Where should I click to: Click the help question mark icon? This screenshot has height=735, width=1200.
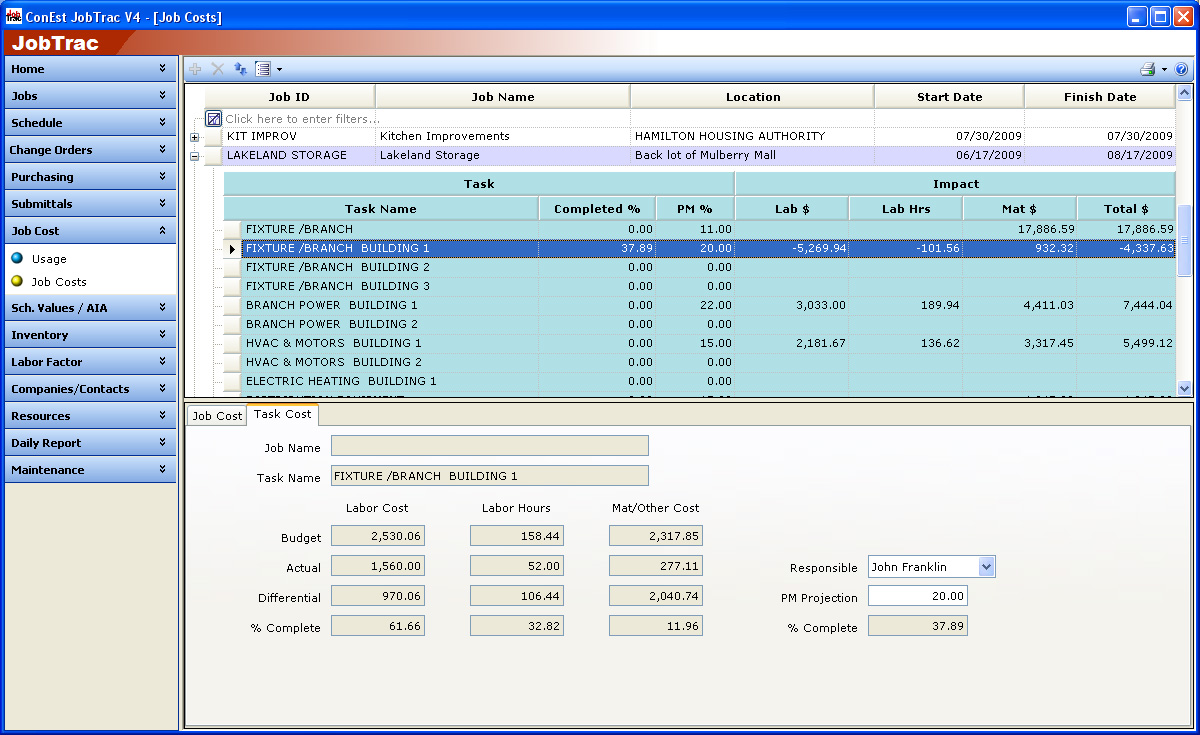coord(1181,69)
